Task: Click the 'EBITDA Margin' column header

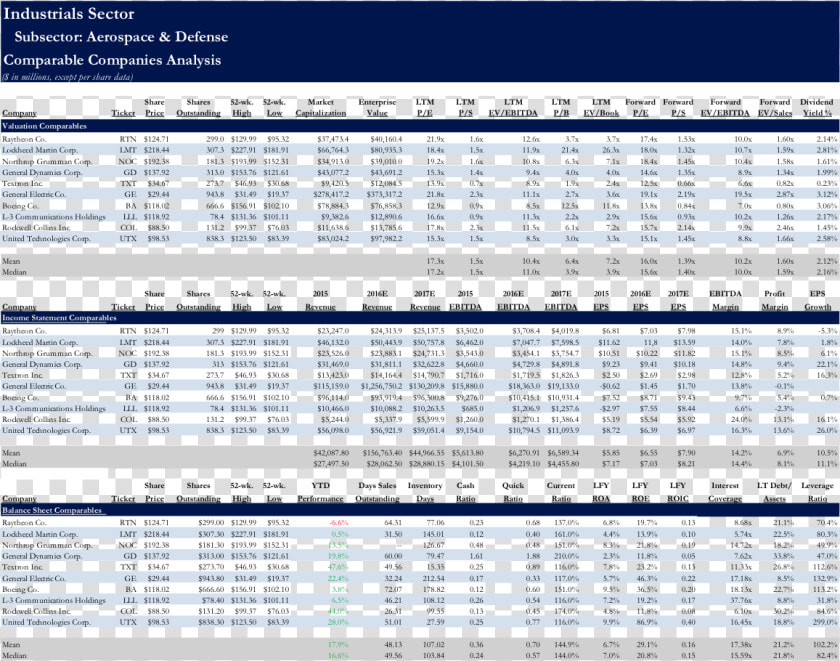Action: pyautogui.click(x=725, y=300)
